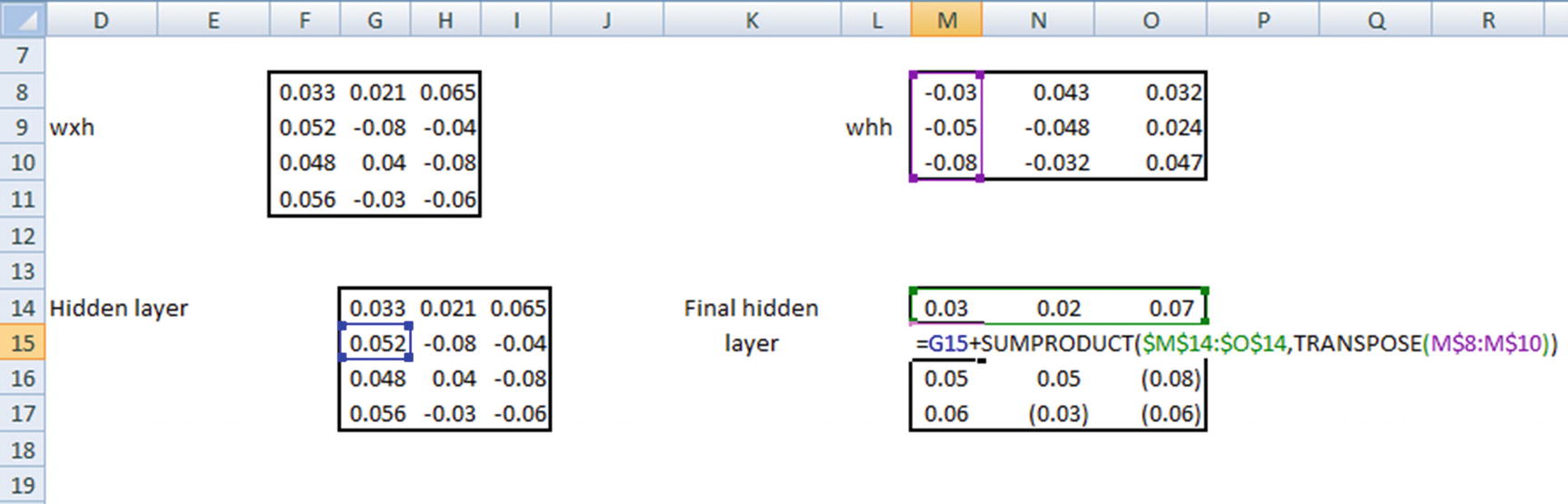The height and width of the screenshot is (504, 1568).
Task: Select row 13 header
Action: pos(22,271)
